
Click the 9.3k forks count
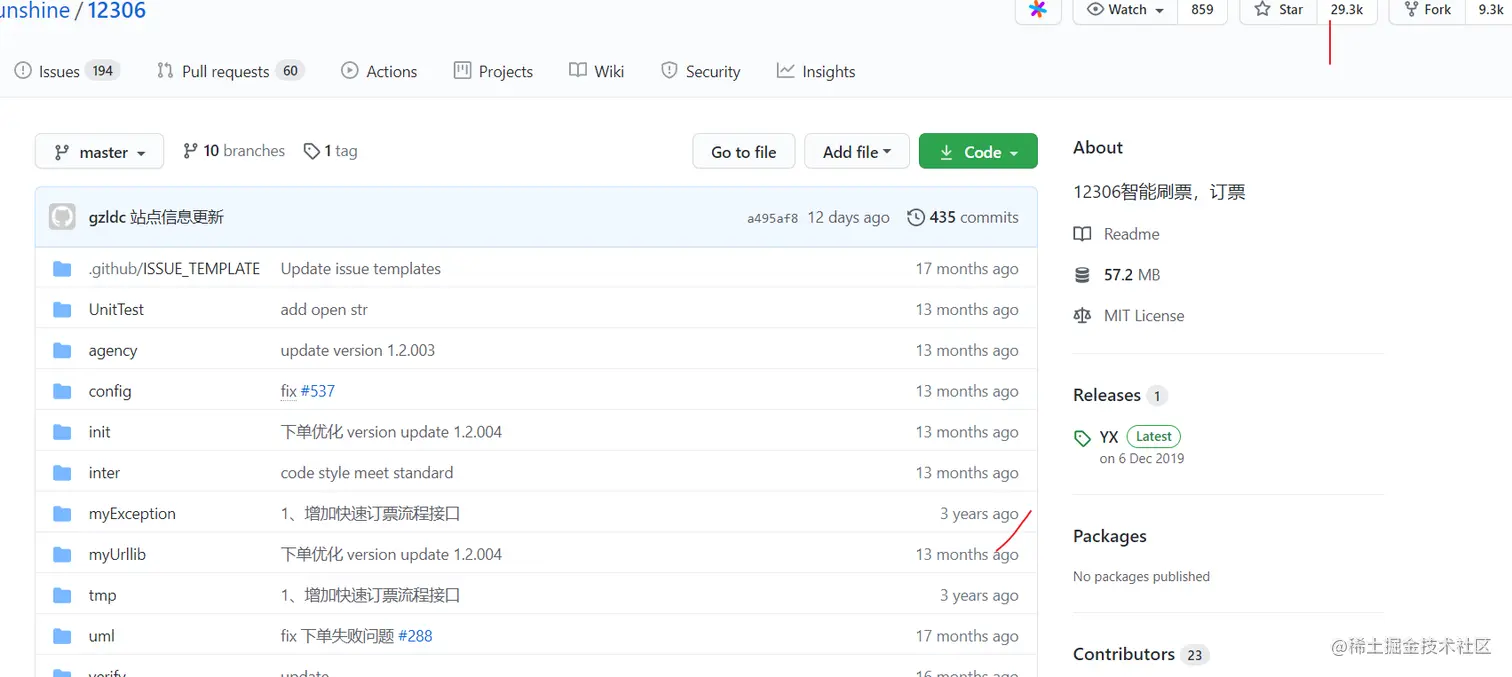point(1491,9)
